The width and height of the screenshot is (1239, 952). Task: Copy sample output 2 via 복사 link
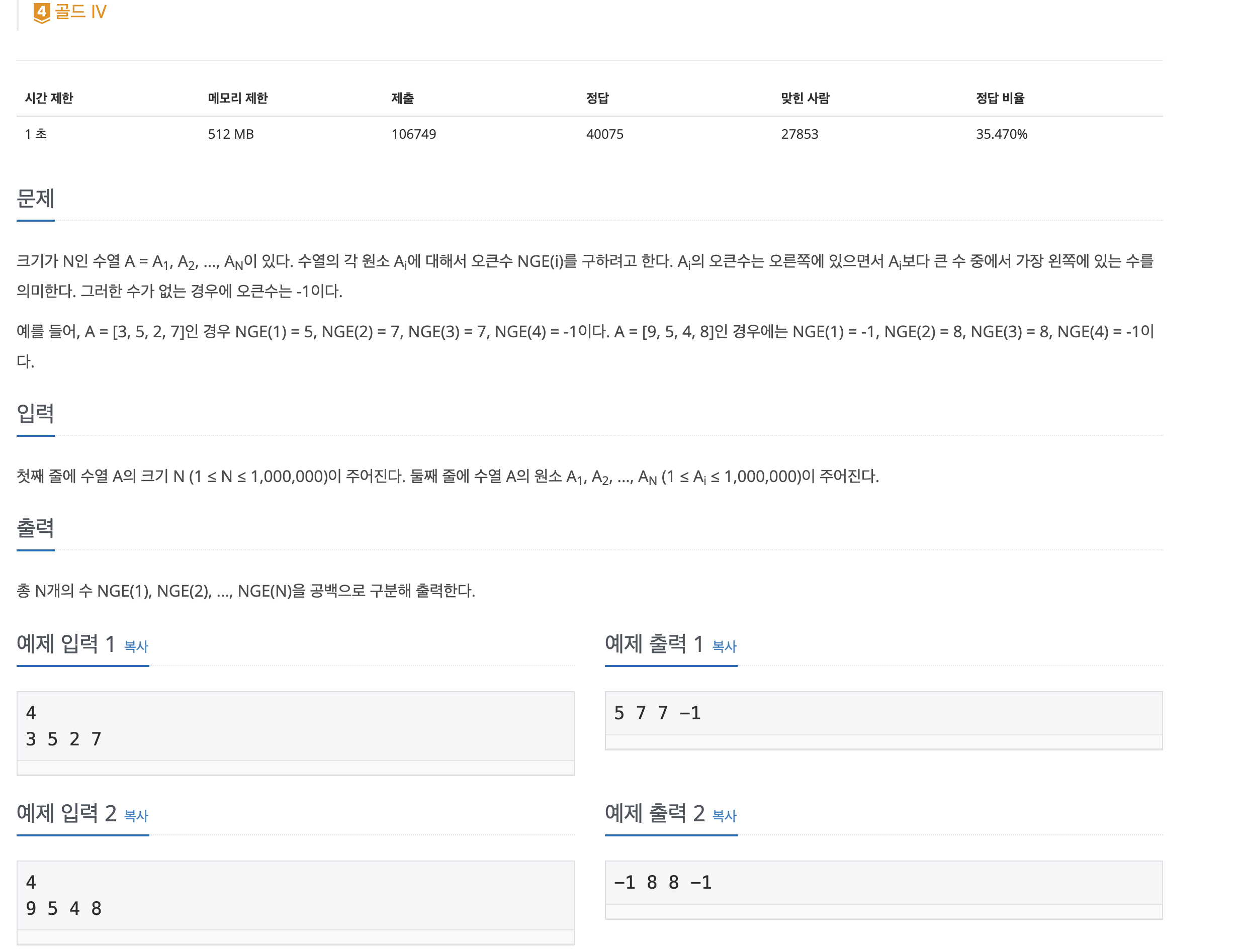point(724,815)
